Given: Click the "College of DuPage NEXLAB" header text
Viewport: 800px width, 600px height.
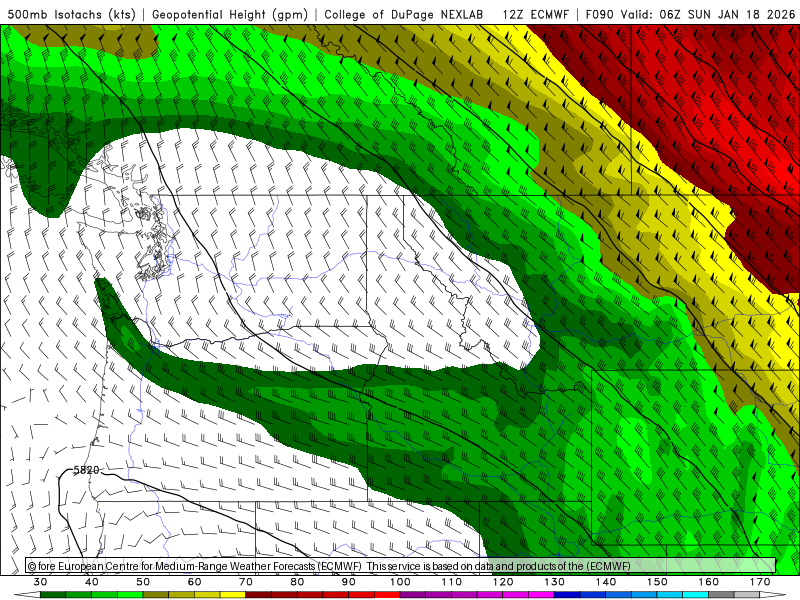Looking at the screenshot, I should pos(403,14).
